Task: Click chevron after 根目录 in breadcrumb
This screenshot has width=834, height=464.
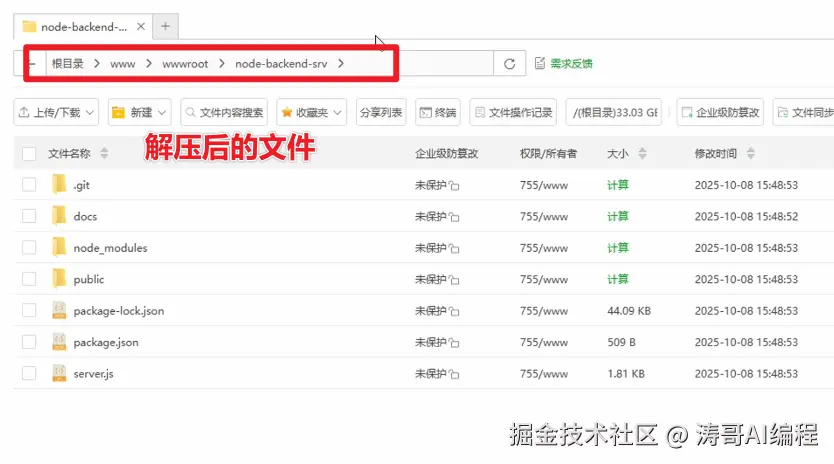Action: click(97, 64)
